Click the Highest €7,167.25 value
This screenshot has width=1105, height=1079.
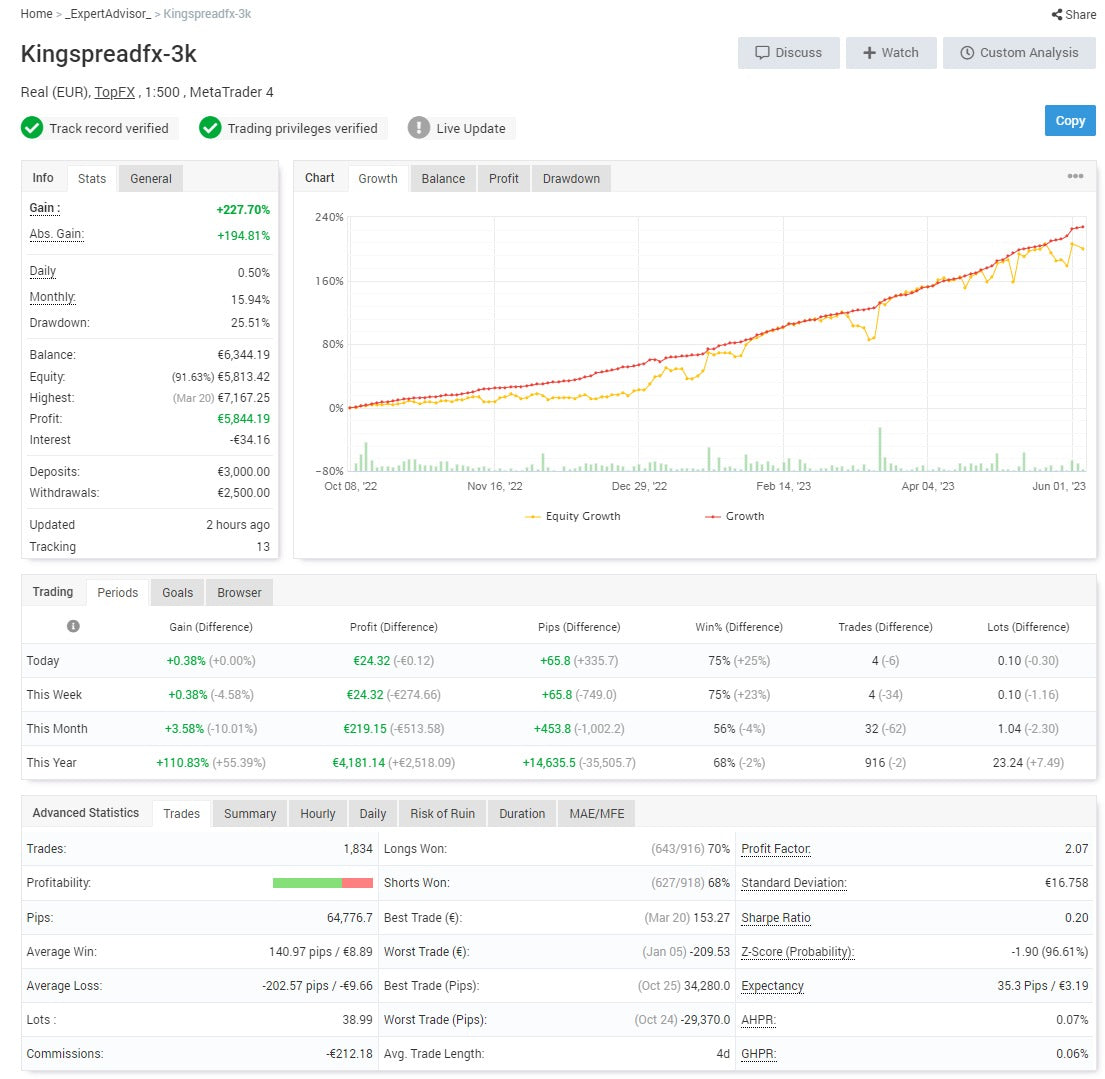coord(243,397)
